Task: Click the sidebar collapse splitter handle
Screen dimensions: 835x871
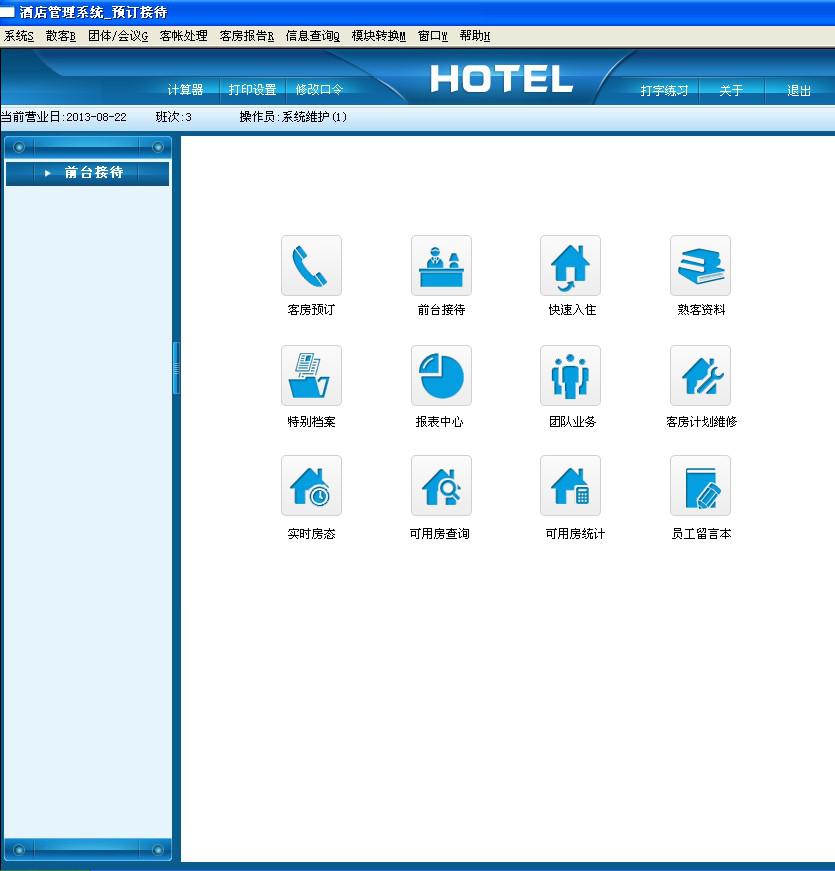Action: [177, 368]
